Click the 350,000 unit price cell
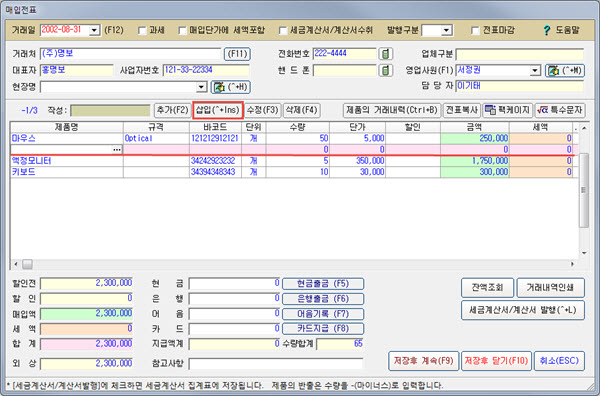 (357, 161)
